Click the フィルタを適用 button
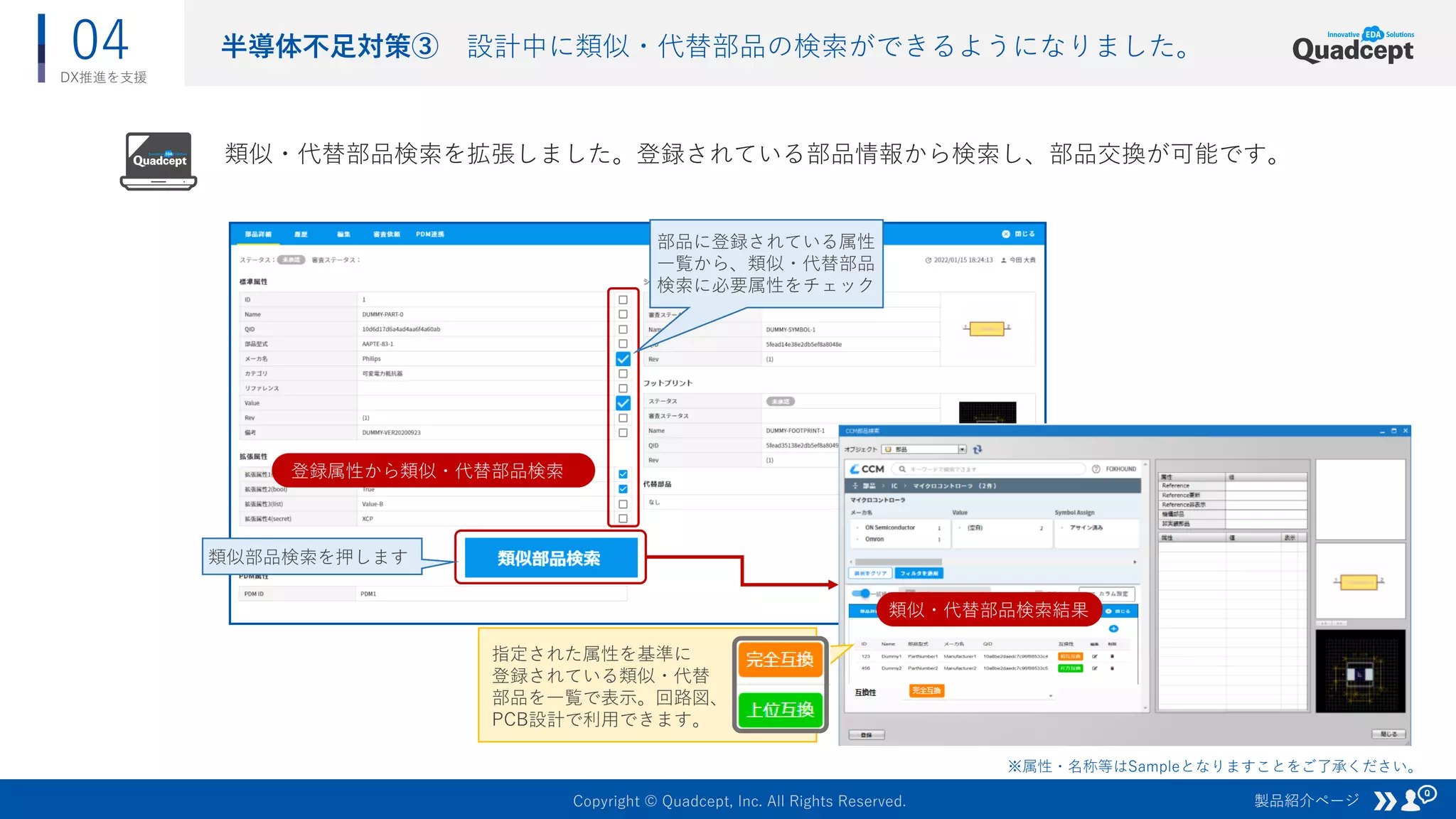Image resolution: width=1456 pixels, height=819 pixels. coord(919,573)
